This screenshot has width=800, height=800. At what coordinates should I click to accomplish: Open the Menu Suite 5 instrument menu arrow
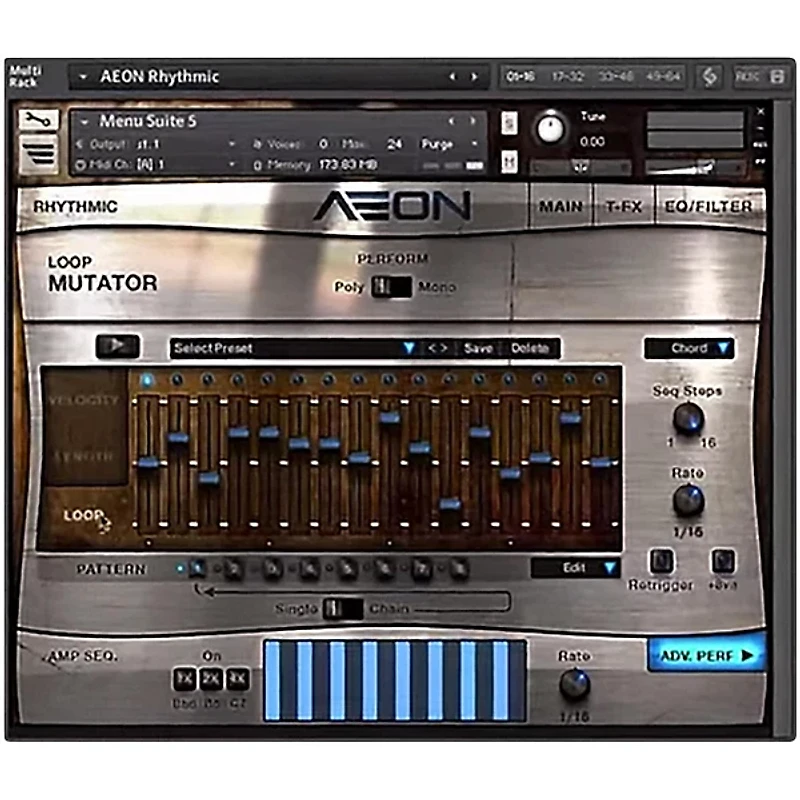click(x=85, y=121)
